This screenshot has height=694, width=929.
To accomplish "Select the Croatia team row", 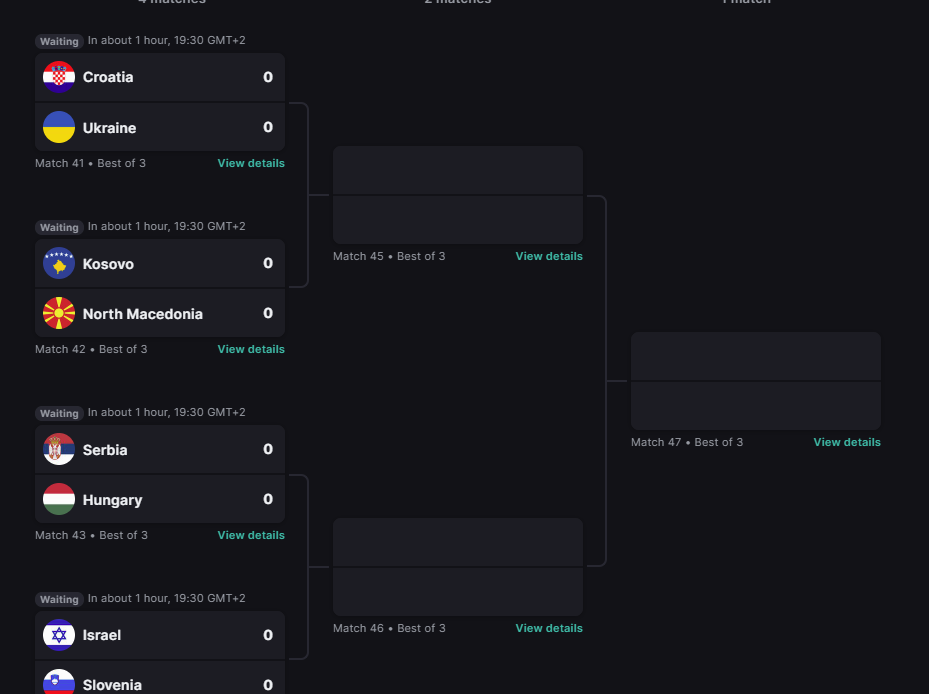I will pos(160,77).
